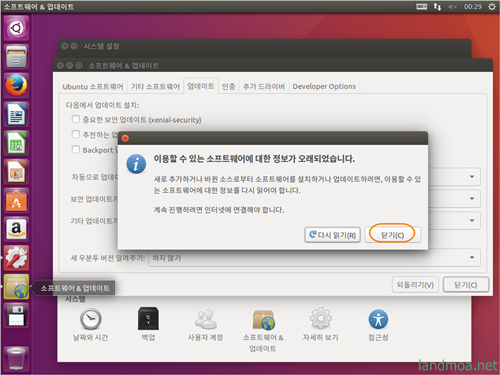Screen dimensions: 500x375
Task: Switch to 기타 소프트웨어 tab
Action: [x=155, y=87]
